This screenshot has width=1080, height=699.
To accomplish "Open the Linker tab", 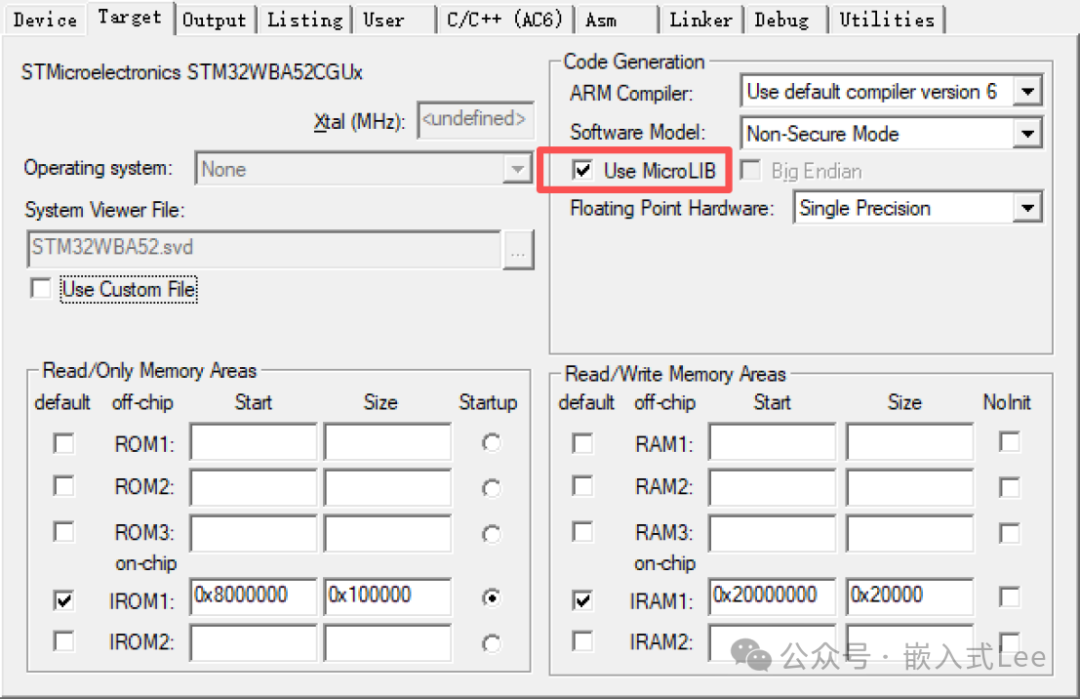I will coord(700,20).
